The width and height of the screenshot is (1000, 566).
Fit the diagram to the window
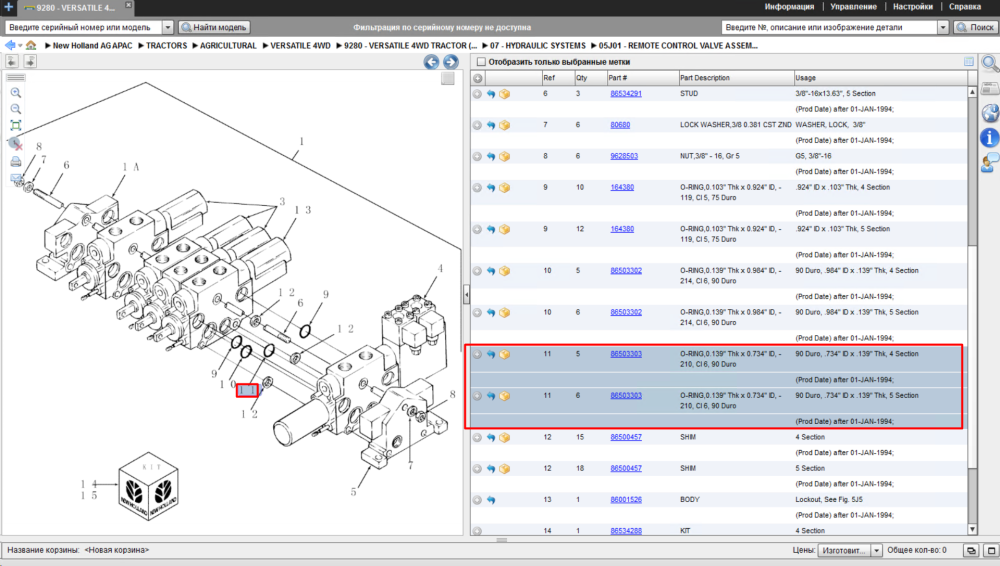tap(15, 126)
